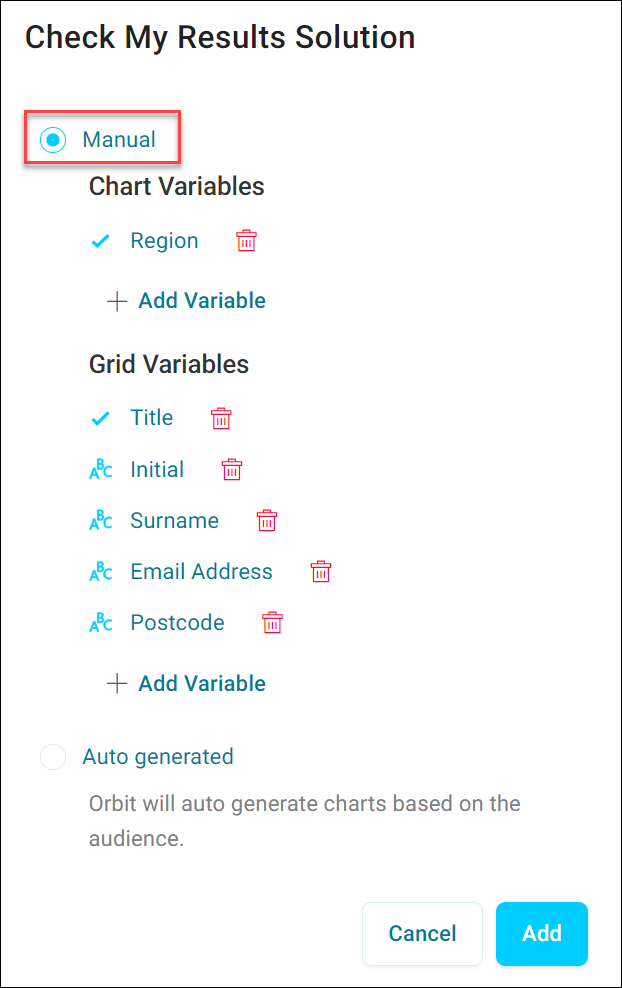
Task: Select the Email Address variable label
Action: 202,572
